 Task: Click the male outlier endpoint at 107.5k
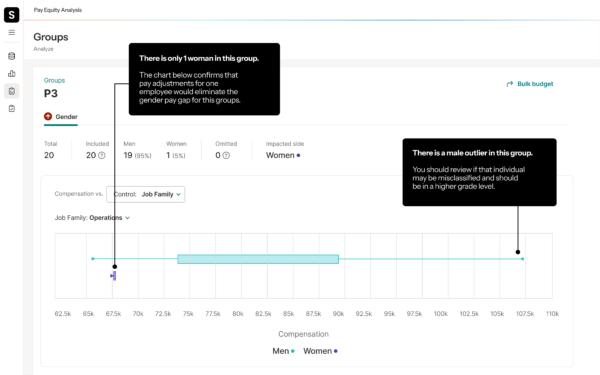[x=522, y=259]
